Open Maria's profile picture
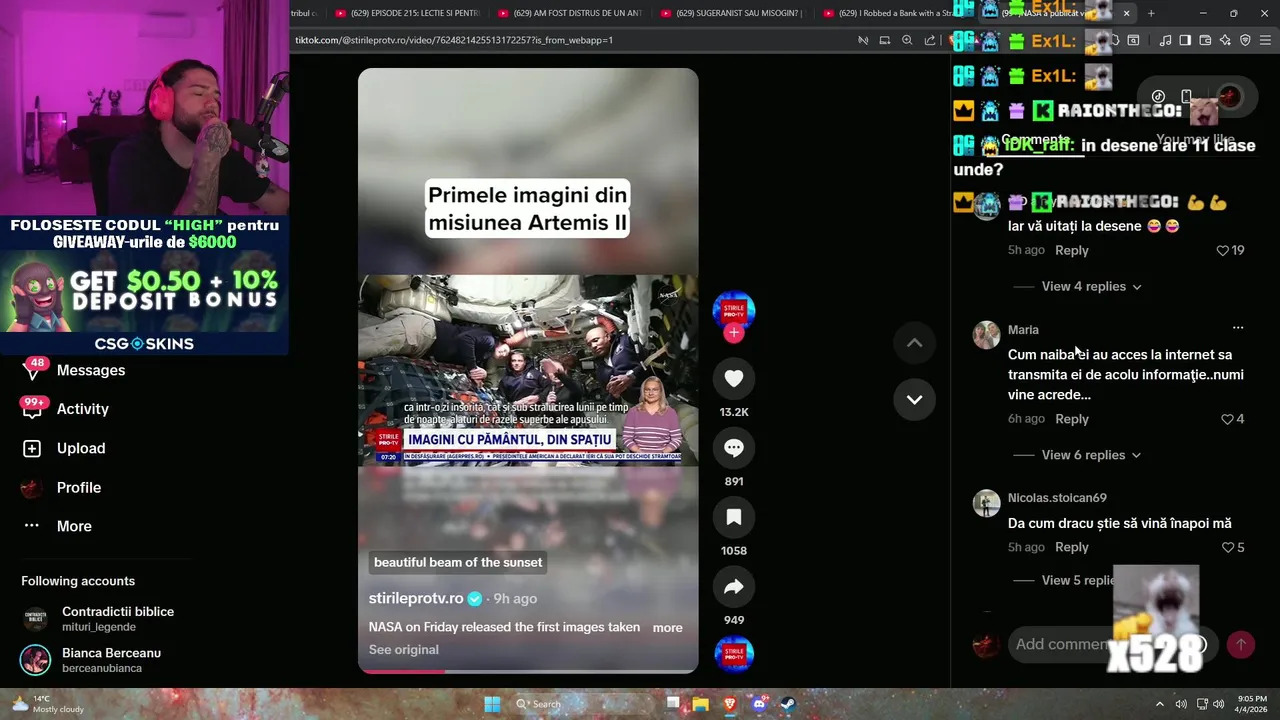 click(x=987, y=335)
